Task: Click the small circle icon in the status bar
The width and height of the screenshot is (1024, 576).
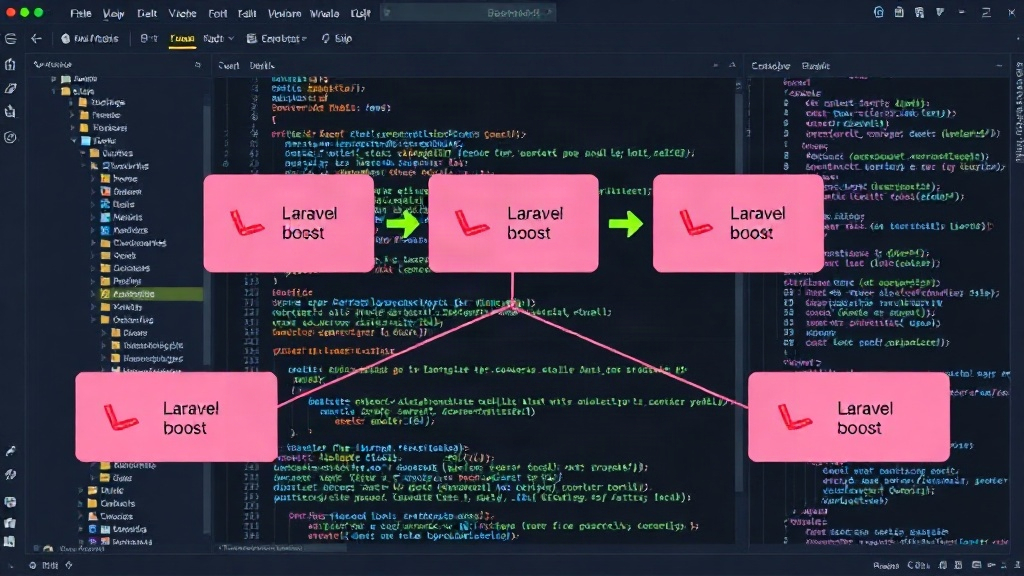Action: [33, 566]
